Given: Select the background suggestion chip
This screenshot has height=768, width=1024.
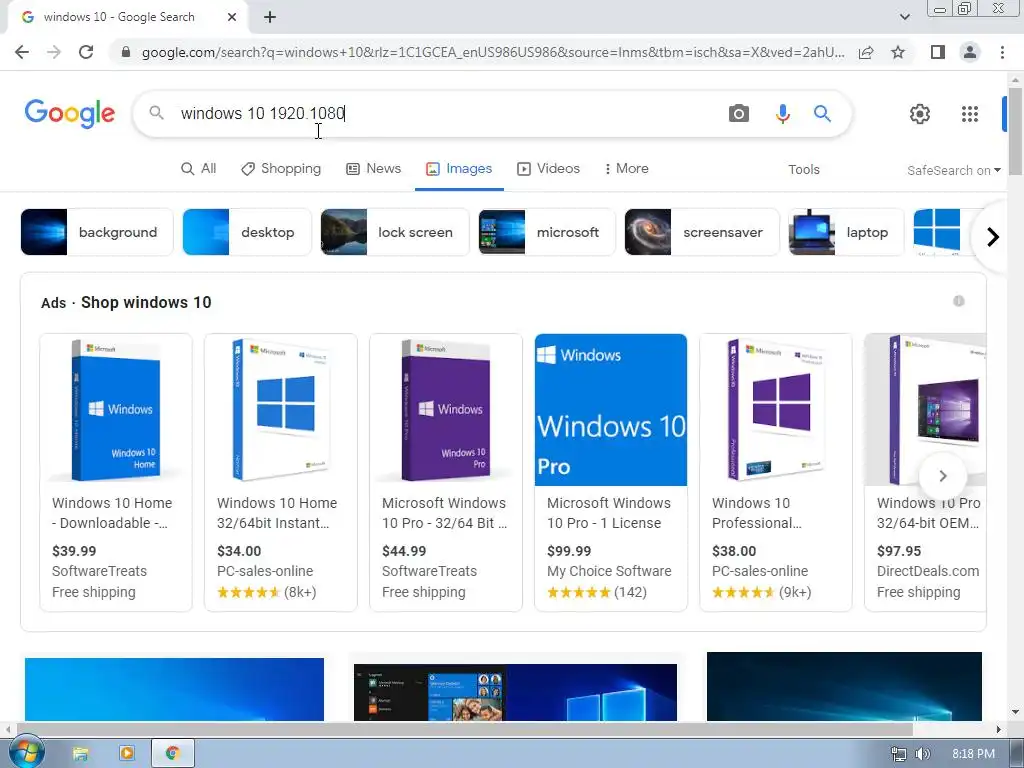Looking at the screenshot, I should [97, 232].
